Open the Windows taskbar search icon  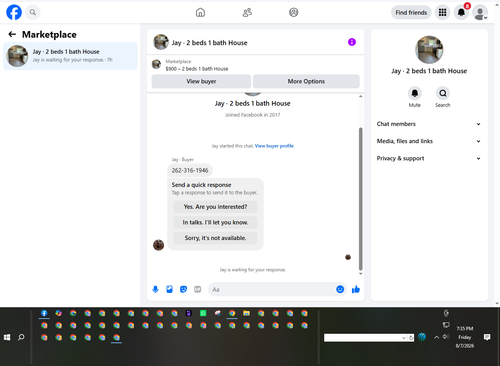pyautogui.click(x=21, y=337)
